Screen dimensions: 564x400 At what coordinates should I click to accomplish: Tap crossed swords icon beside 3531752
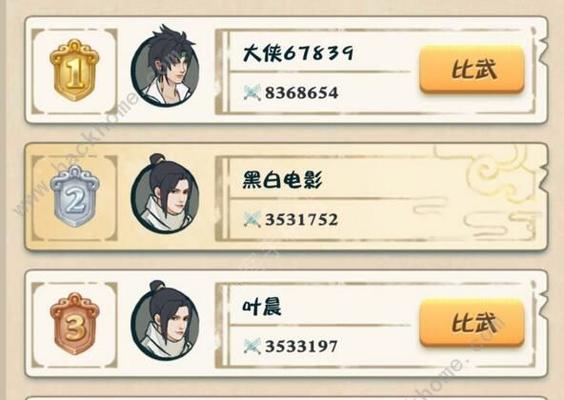(252, 219)
